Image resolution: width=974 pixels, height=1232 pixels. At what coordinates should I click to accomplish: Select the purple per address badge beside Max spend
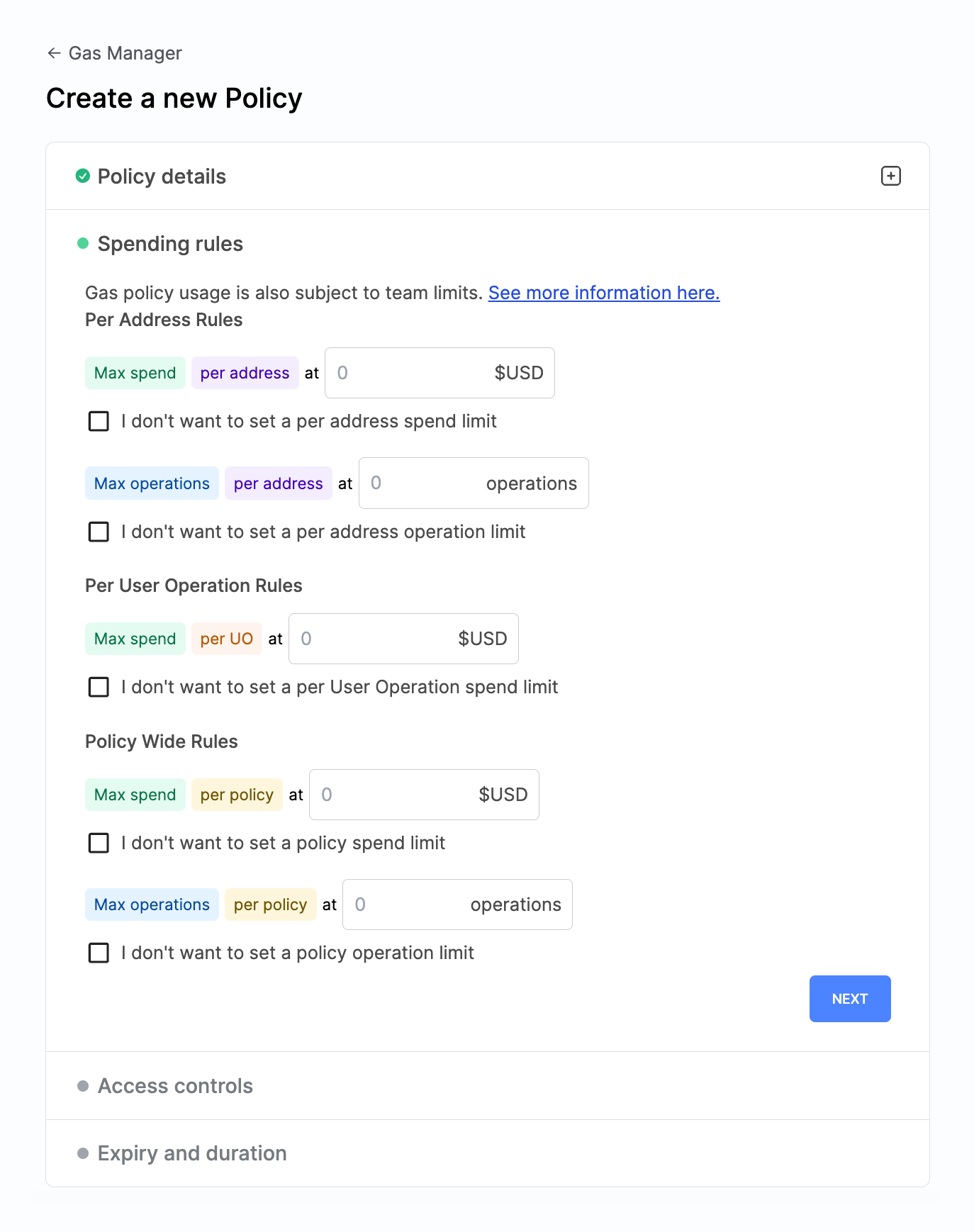245,372
